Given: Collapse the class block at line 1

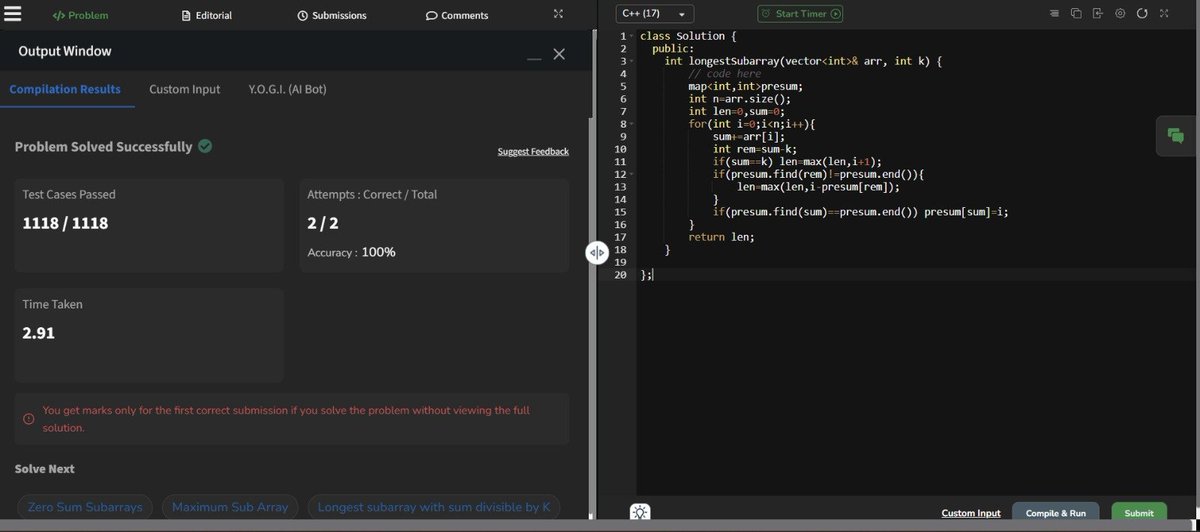Looking at the screenshot, I should pyautogui.click(x=632, y=37).
